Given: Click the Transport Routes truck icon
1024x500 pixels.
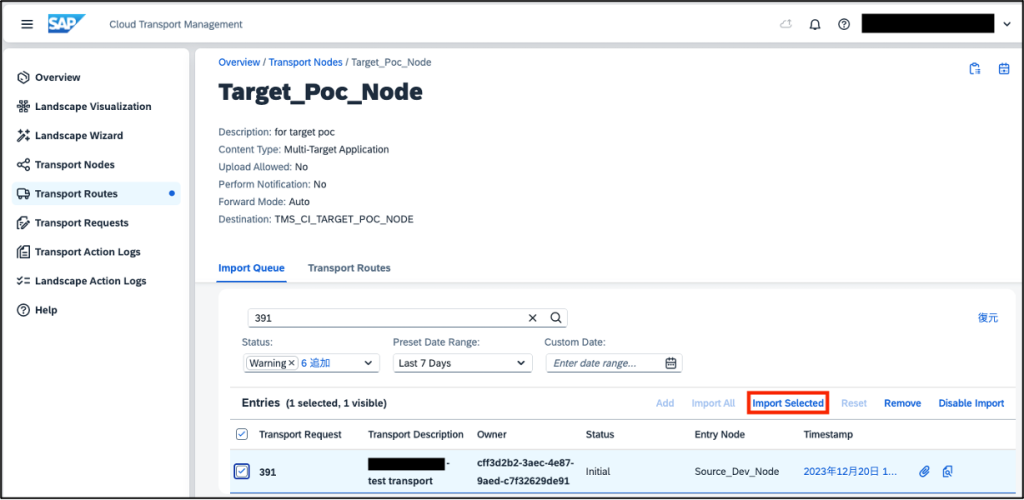Looking at the screenshot, I should point(24,194).
